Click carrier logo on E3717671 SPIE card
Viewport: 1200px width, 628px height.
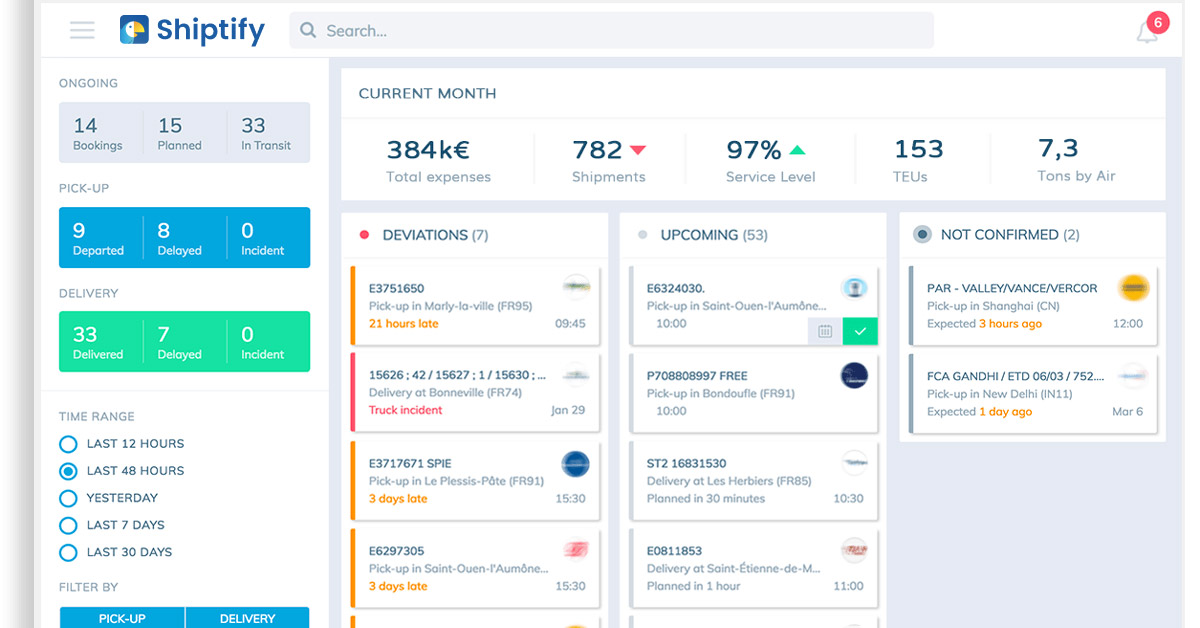(x=575, y=464)
